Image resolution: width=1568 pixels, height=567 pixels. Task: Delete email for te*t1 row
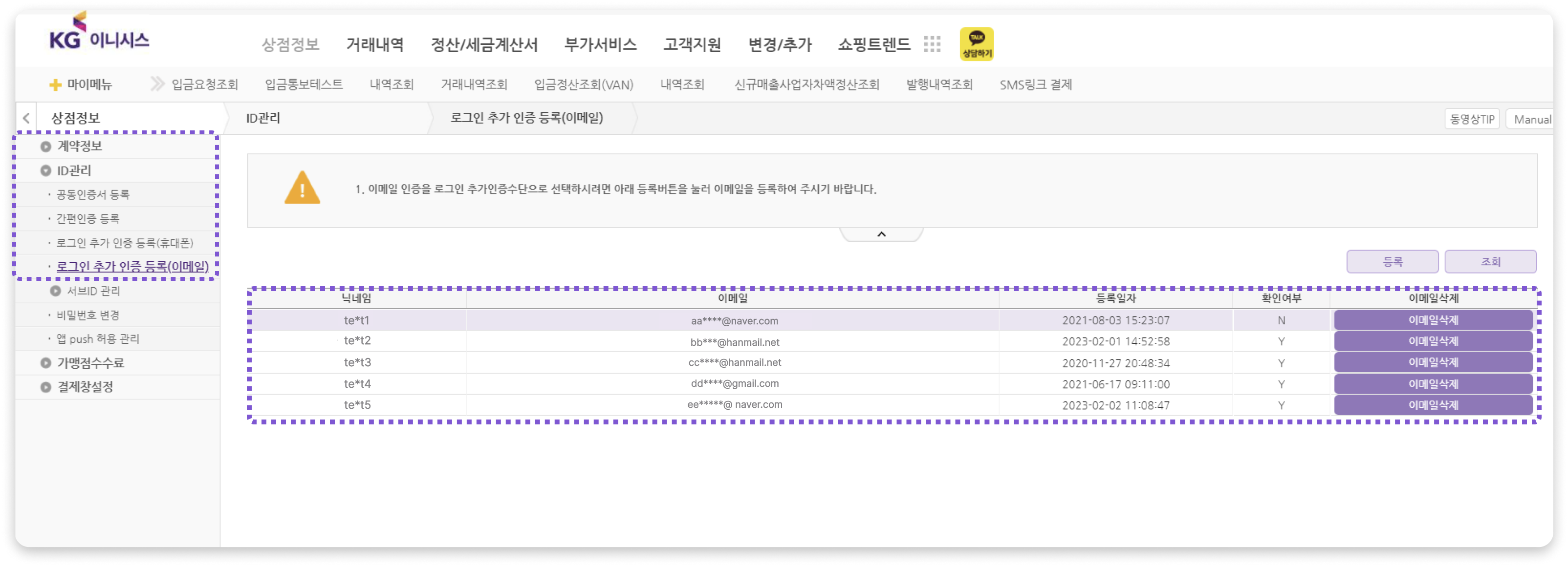click(1433, 320)
